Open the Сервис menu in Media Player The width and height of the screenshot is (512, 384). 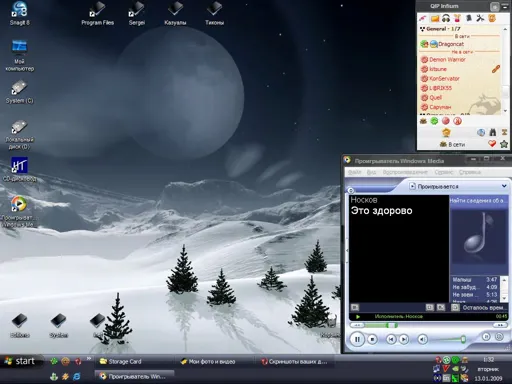444,172
